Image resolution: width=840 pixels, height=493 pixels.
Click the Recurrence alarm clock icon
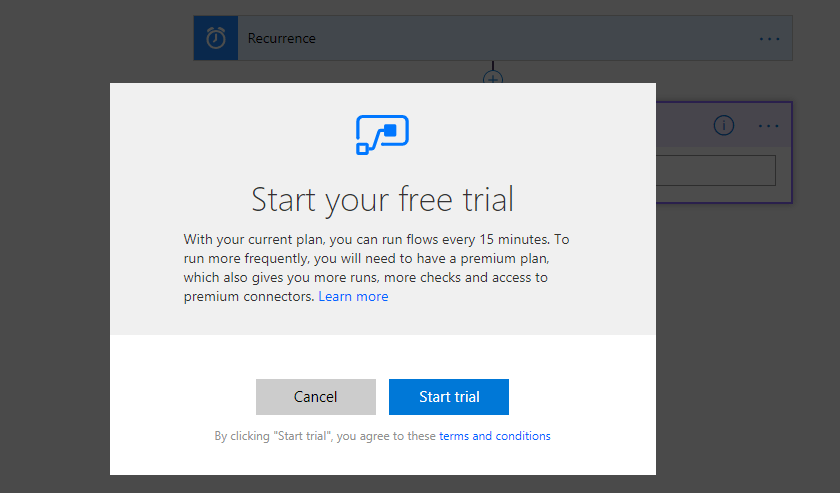(x=216, y=38)
